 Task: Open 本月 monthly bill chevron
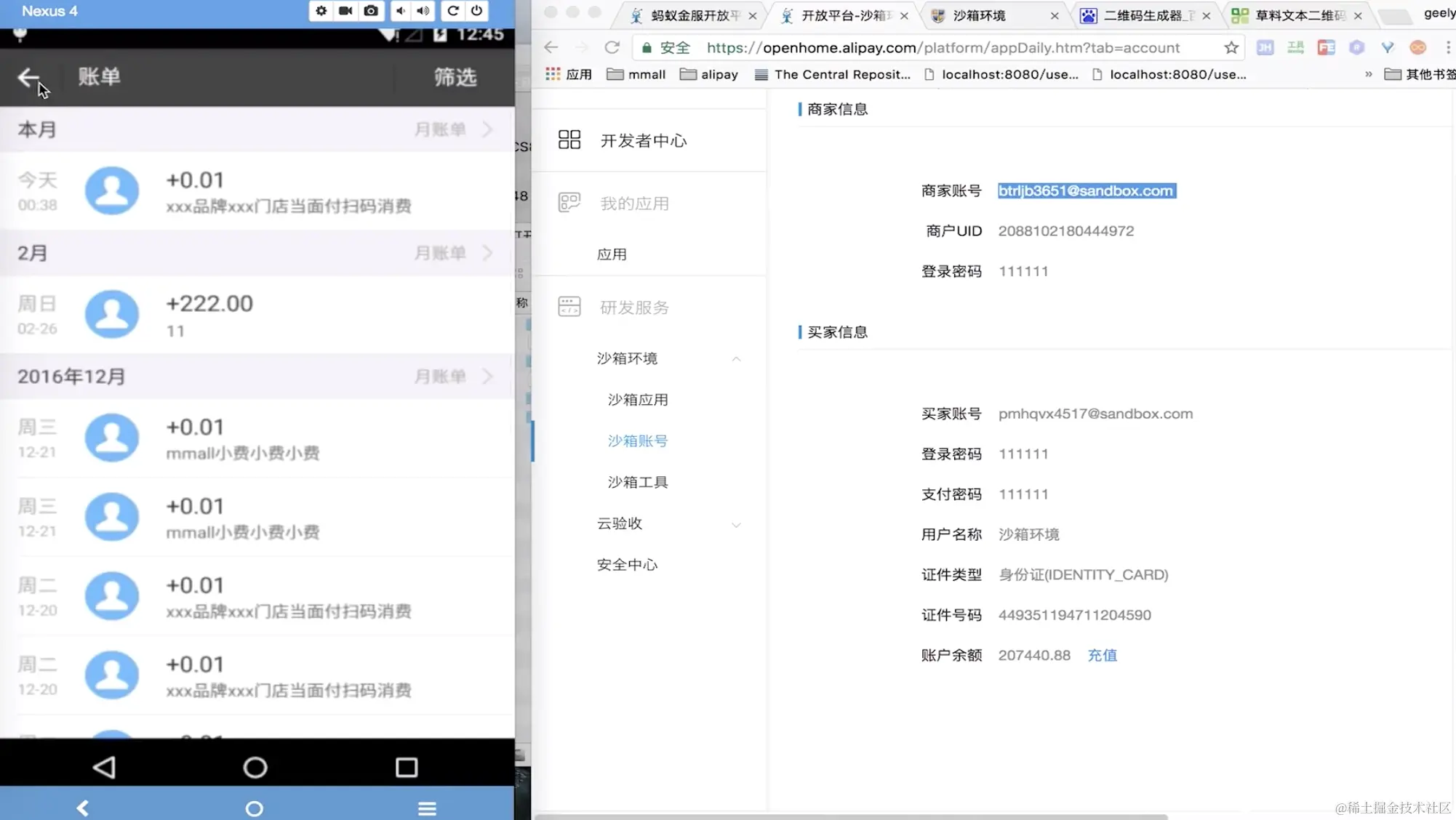click(487, 129)
